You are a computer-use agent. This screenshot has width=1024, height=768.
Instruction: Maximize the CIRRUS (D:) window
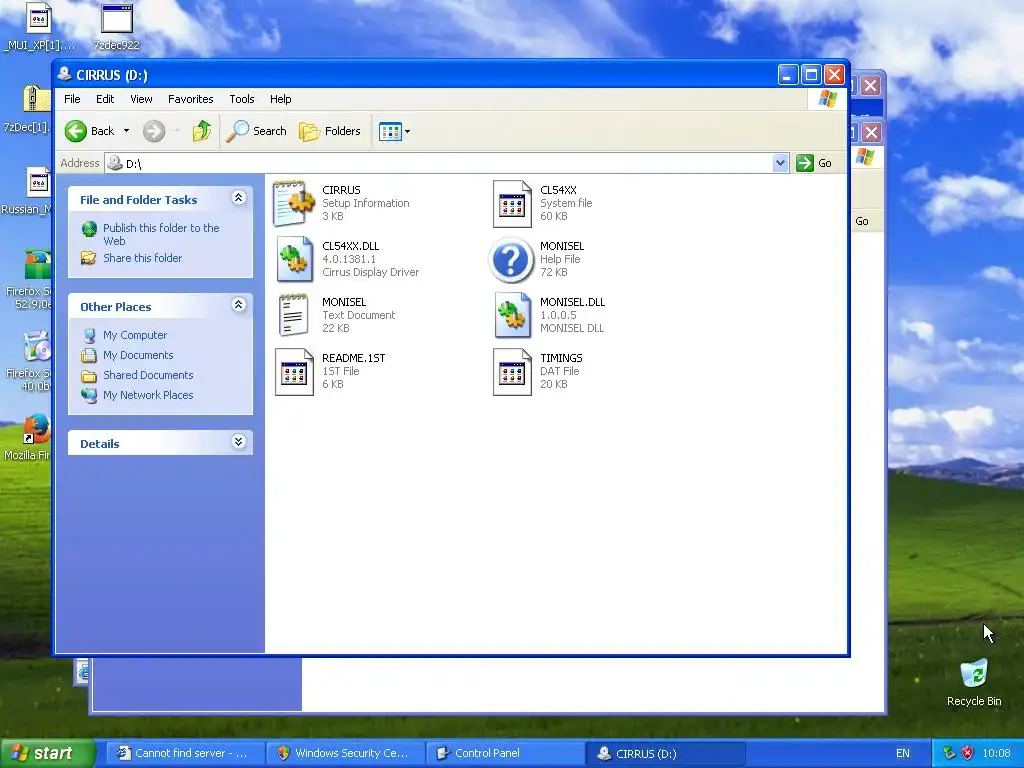(x=811, y=75)
